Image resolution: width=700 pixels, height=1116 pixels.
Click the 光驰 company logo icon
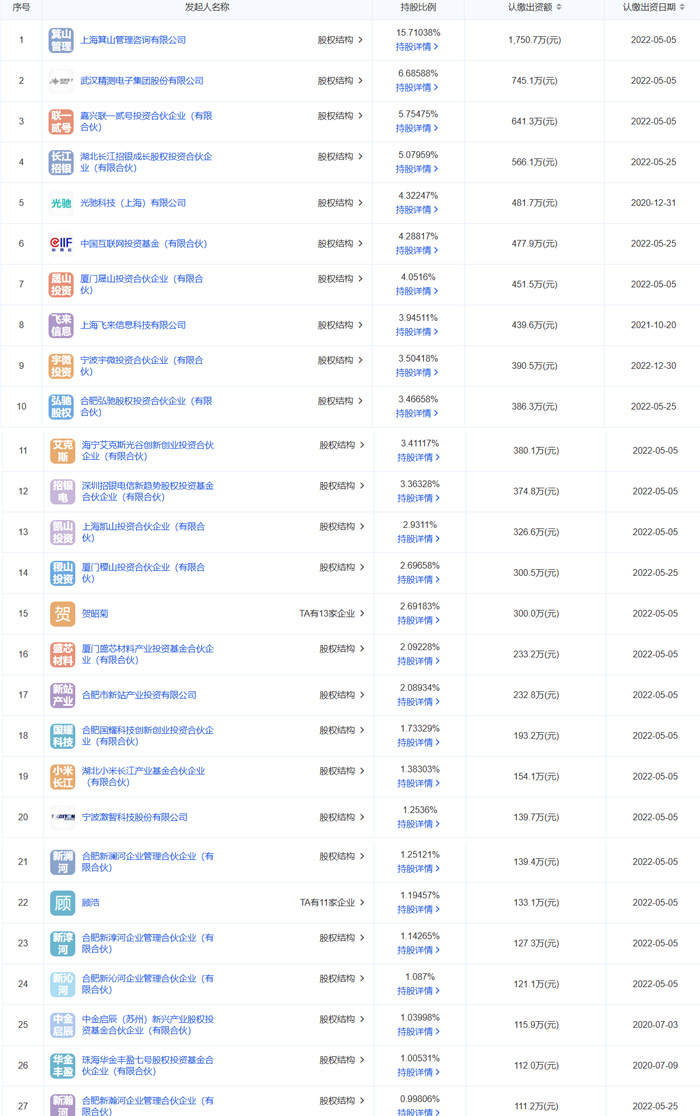[62, 203]
